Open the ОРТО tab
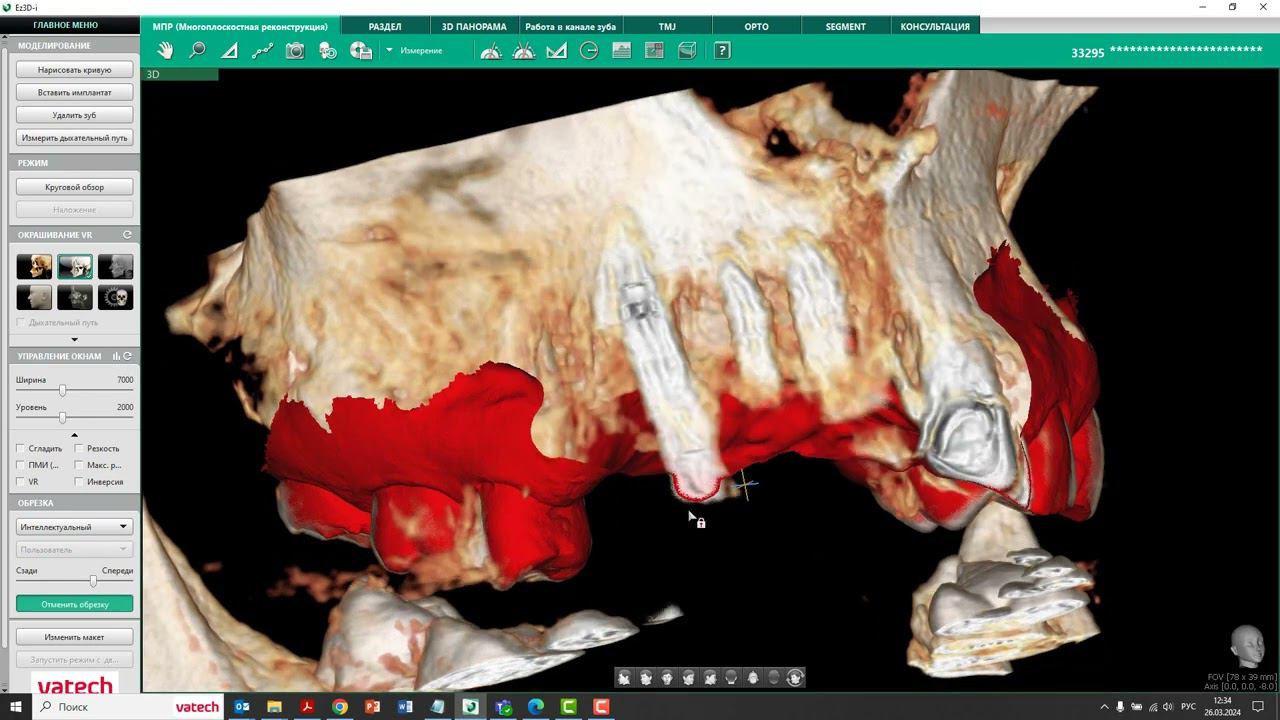This screenshot has width=1280, height=720. click(757, 26)
